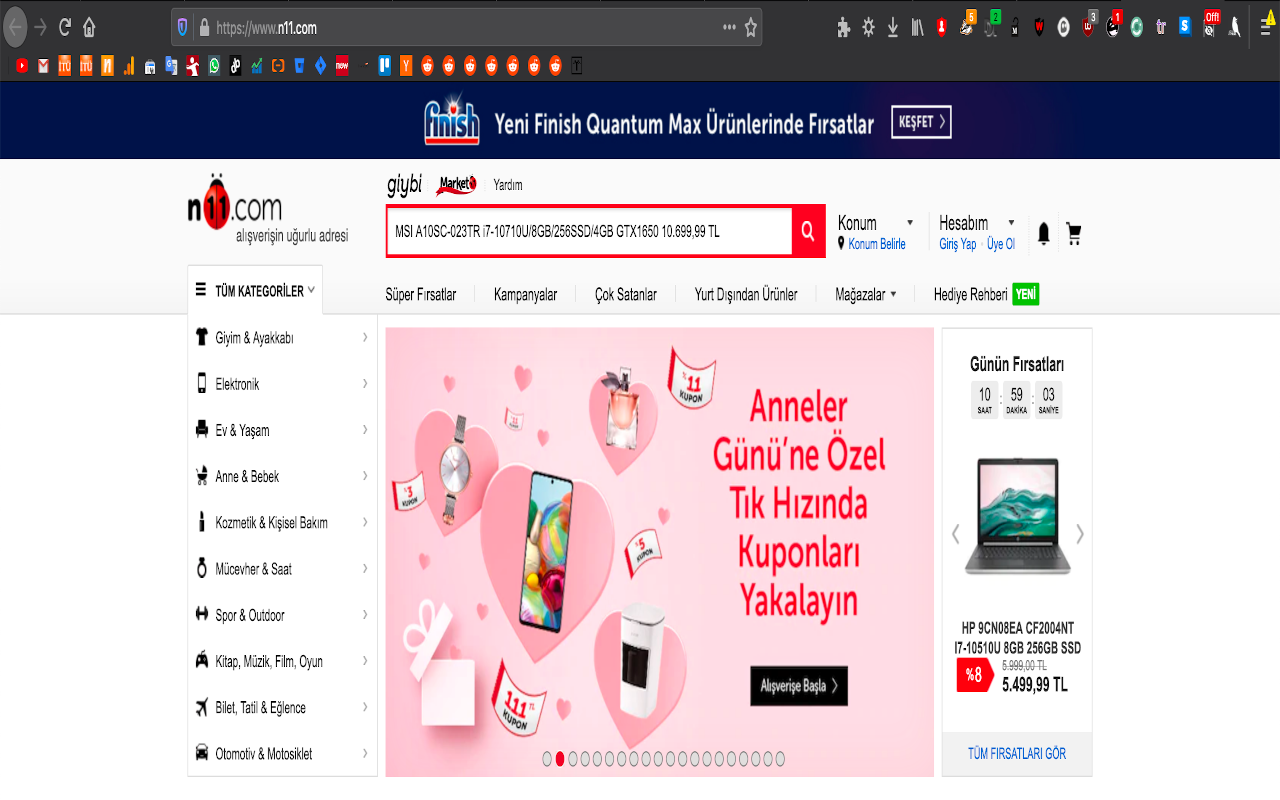Open the Trello bookmark
This screenshot has height=800, width=1280.
click(385, 66)
